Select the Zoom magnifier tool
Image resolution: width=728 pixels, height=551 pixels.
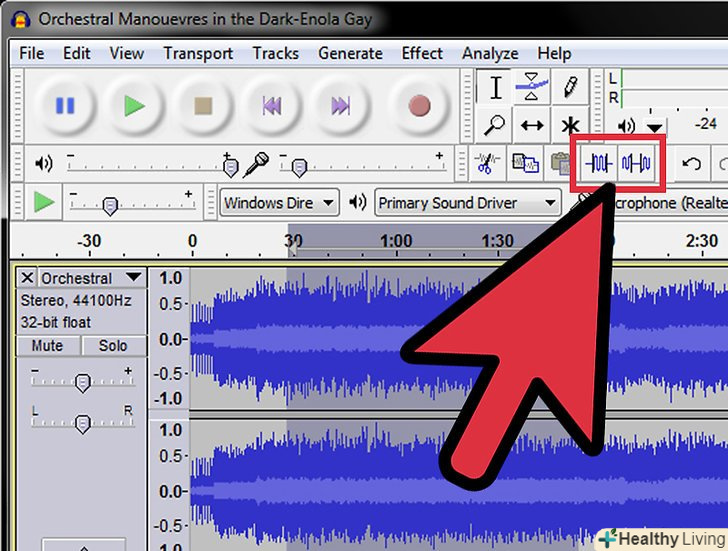pyautogui.click(x=494, y=125)
